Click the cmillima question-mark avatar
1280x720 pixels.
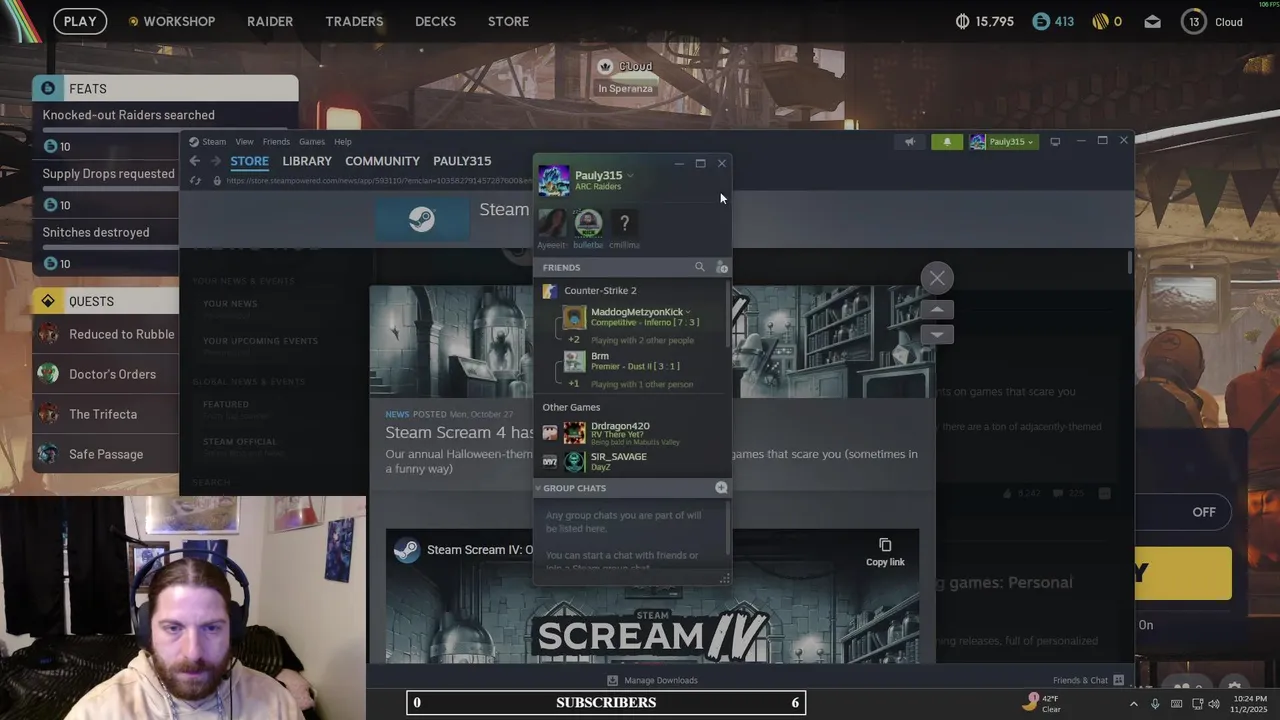click(x=624, y=223)
